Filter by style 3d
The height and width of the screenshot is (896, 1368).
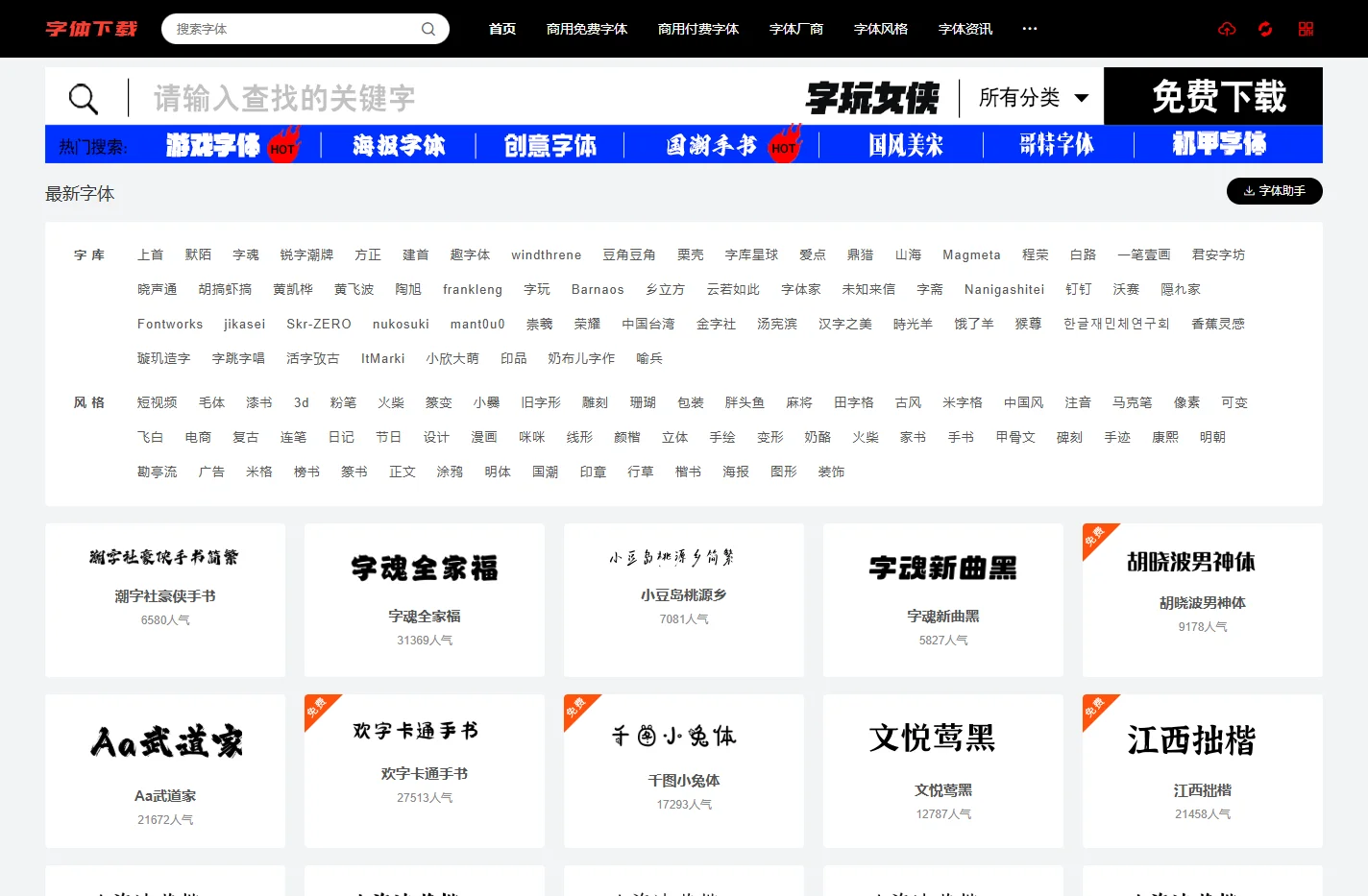[x=302, y=402]
